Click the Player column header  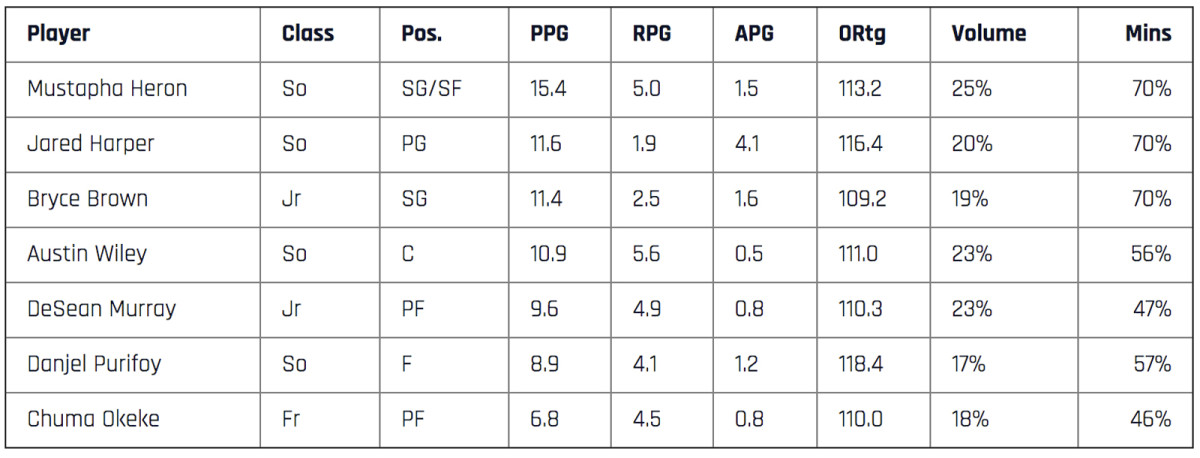point(58,33)
